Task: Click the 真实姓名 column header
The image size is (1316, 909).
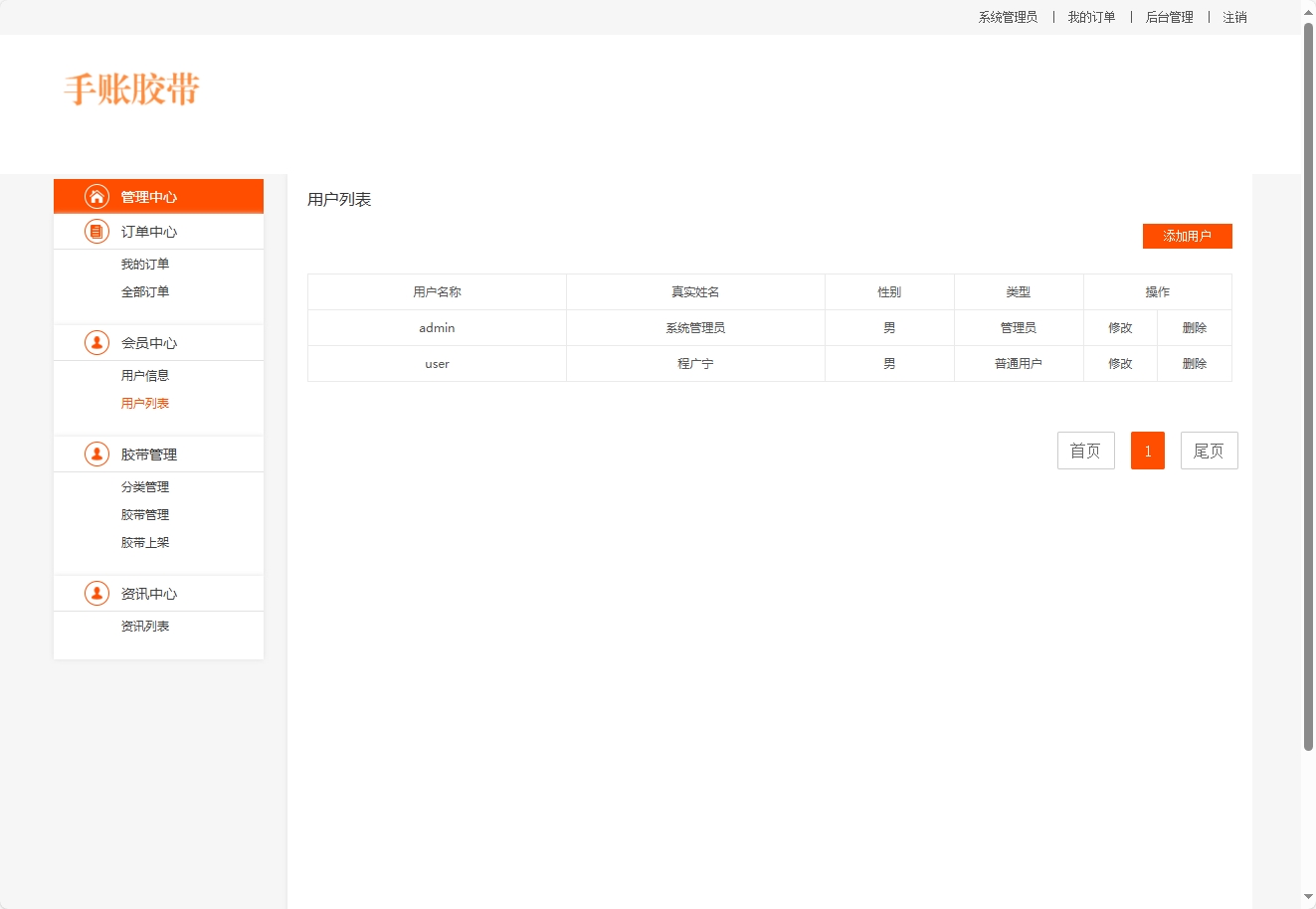Action: 695,291
